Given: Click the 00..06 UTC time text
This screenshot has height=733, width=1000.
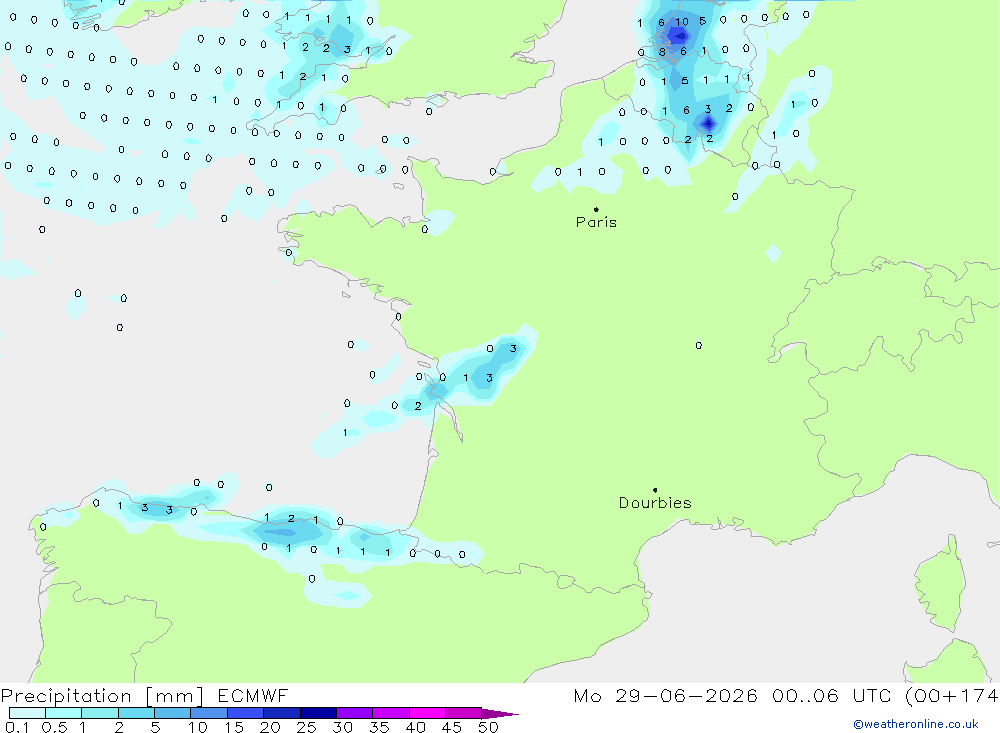Looking at the screenshot, I should [831, 695].
